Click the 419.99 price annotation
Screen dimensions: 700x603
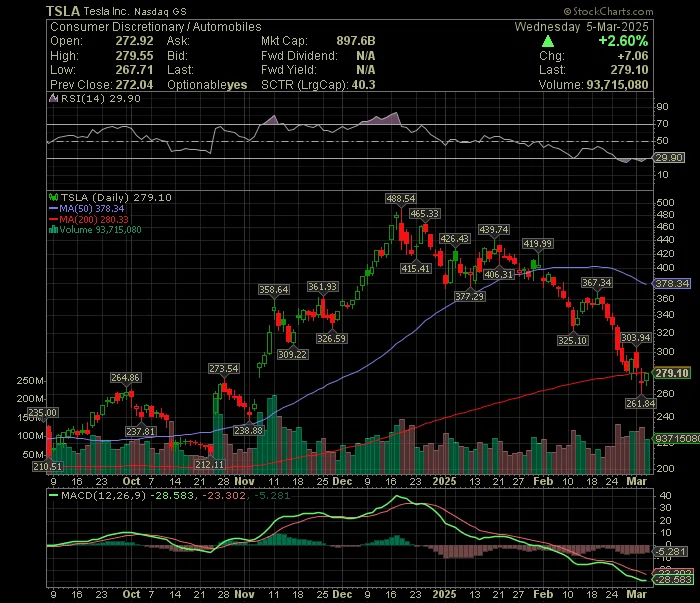[538, 244]
